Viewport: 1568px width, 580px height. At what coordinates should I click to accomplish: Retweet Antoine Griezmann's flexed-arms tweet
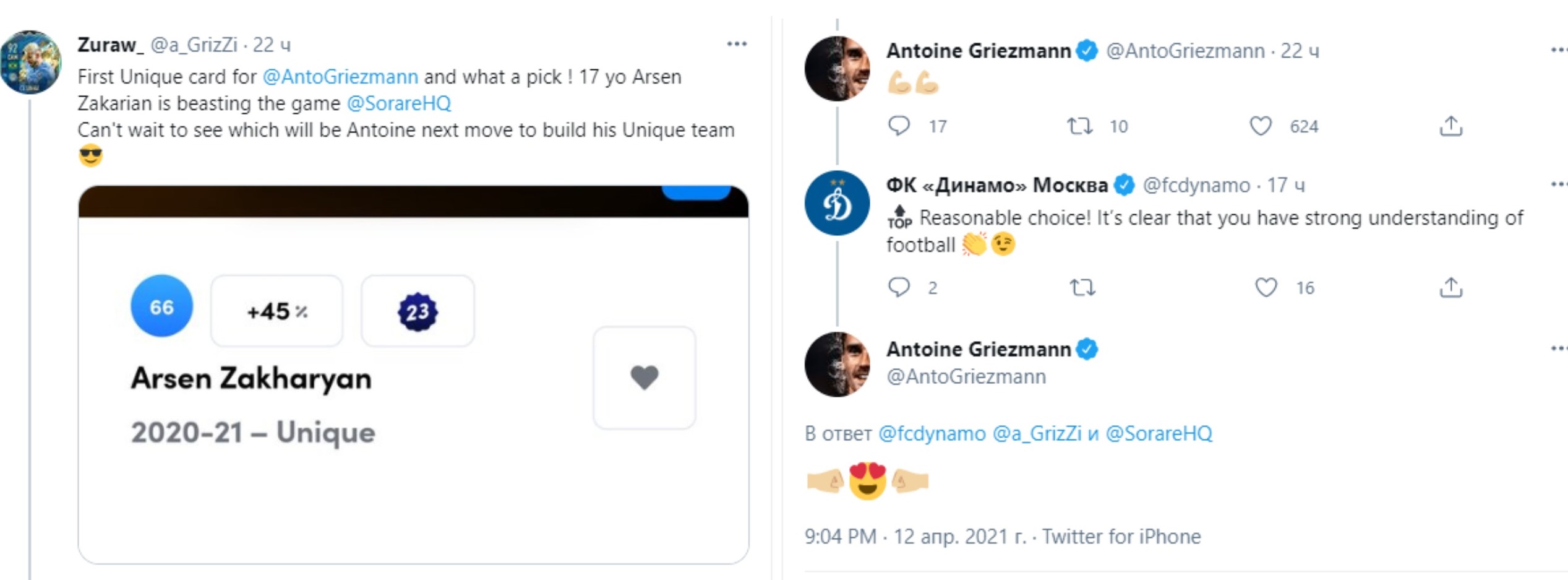coord(1079,126)
